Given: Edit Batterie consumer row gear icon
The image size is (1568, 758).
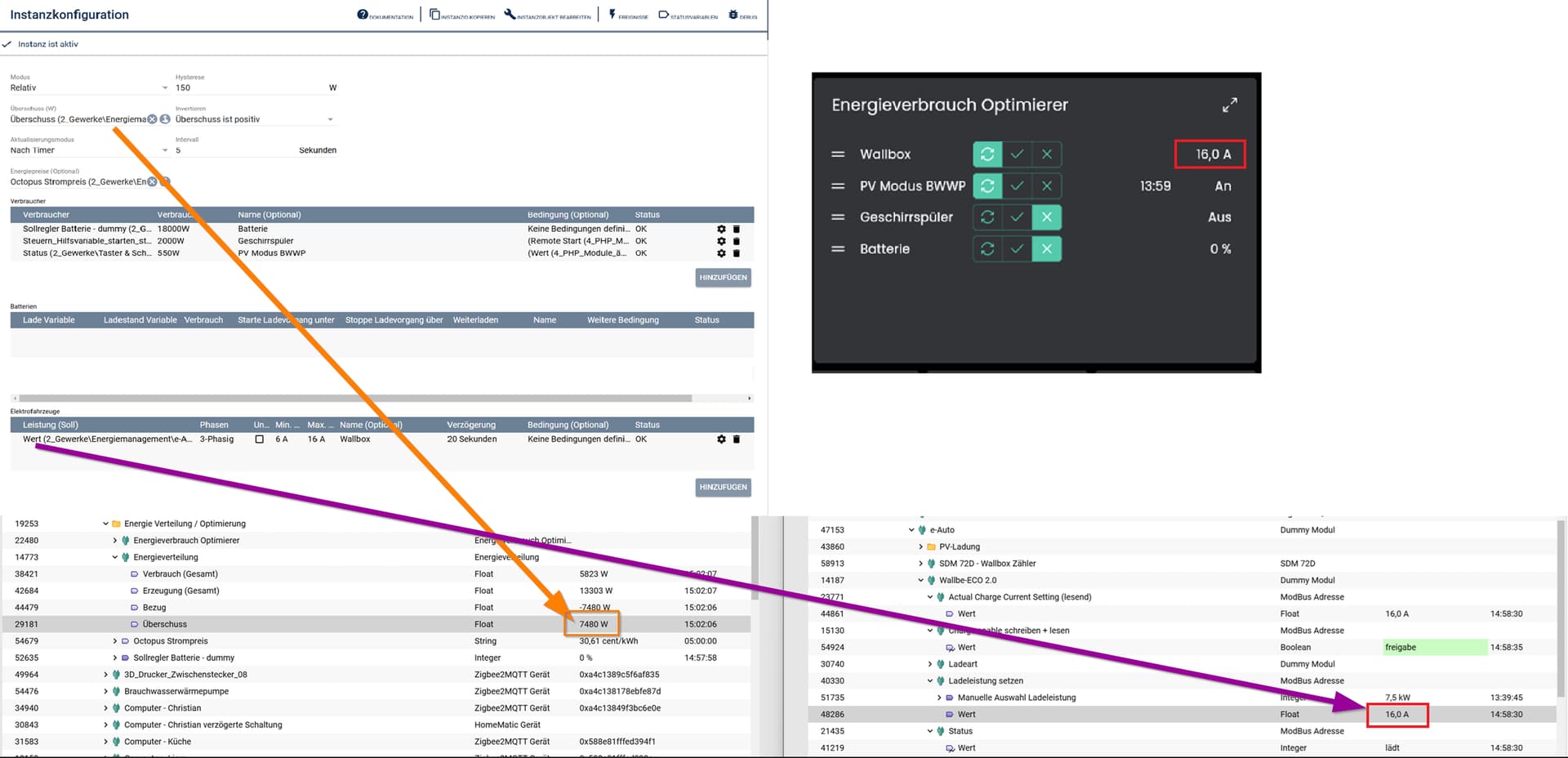Looking at the screenshot, I should 721,230.
